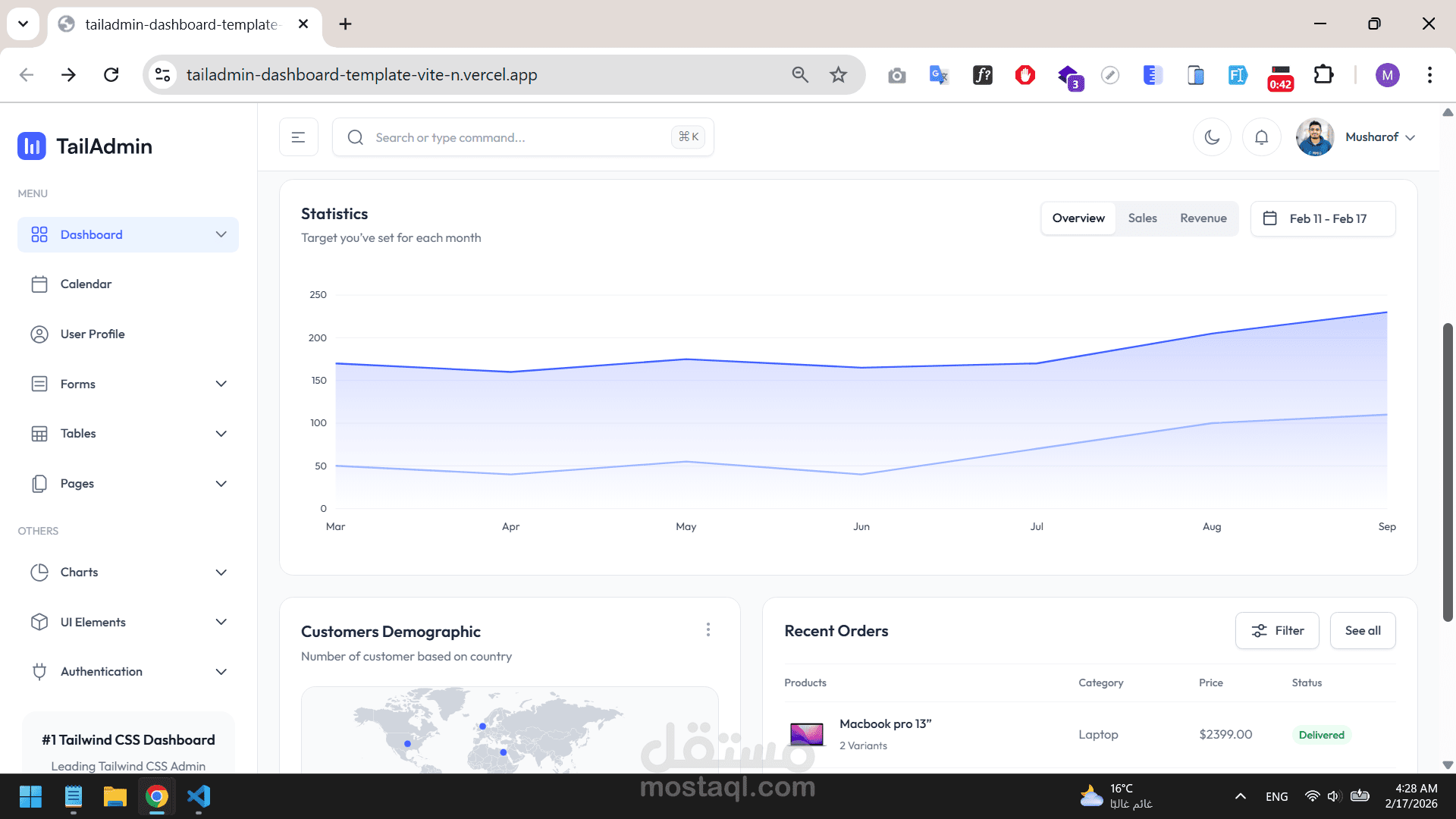
Task: Open User Profile in sidebar
Action: tap(92, 334)
